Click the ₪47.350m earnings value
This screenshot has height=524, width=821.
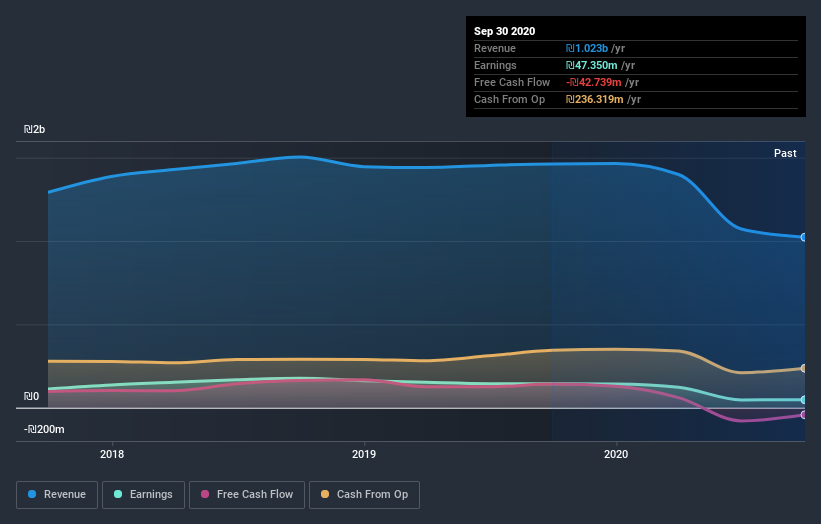click(x=592, y=65)
